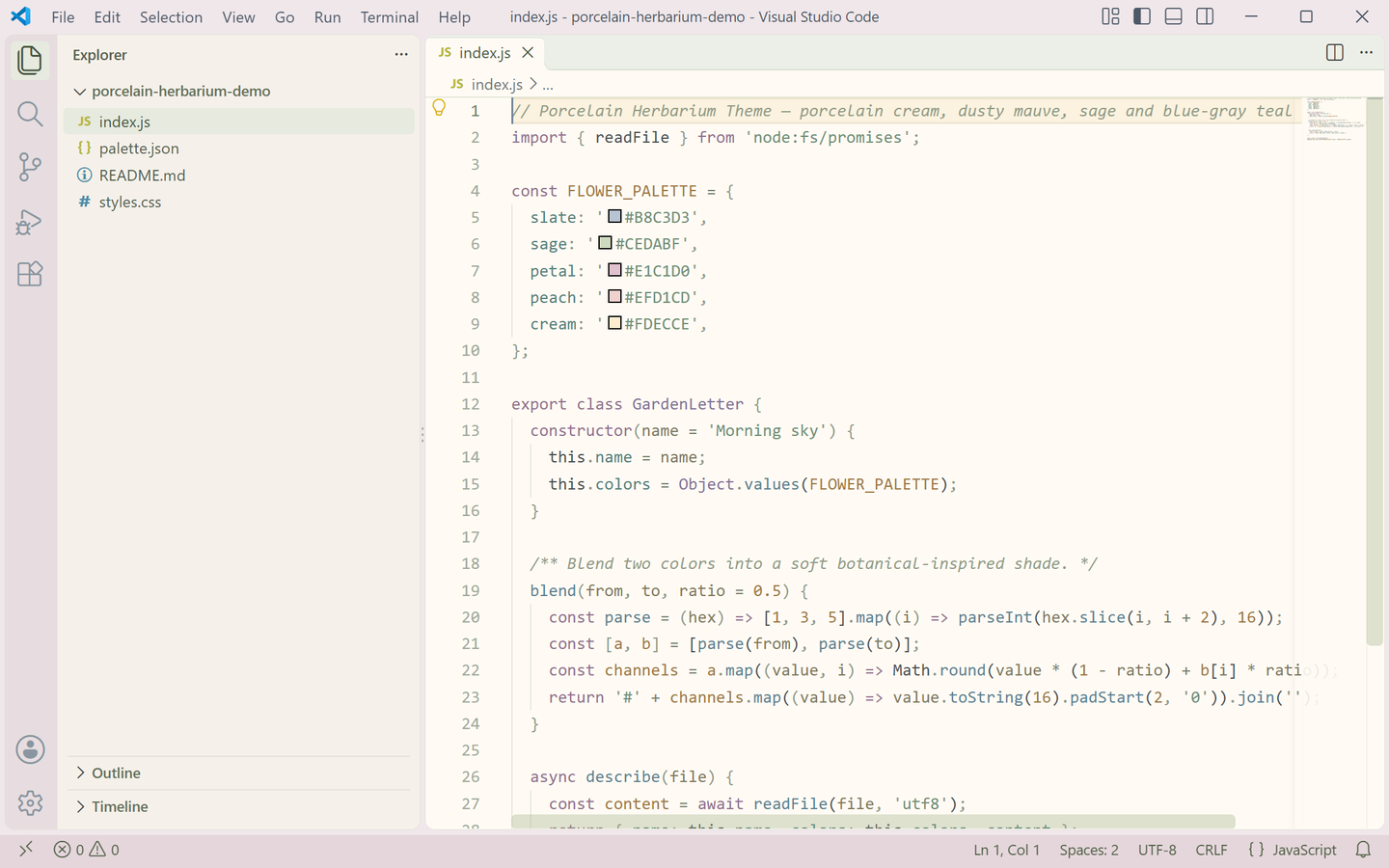The image size is (1389, 868).
Task: Open the Manage settings gear
Action: [x=30, y=802]
